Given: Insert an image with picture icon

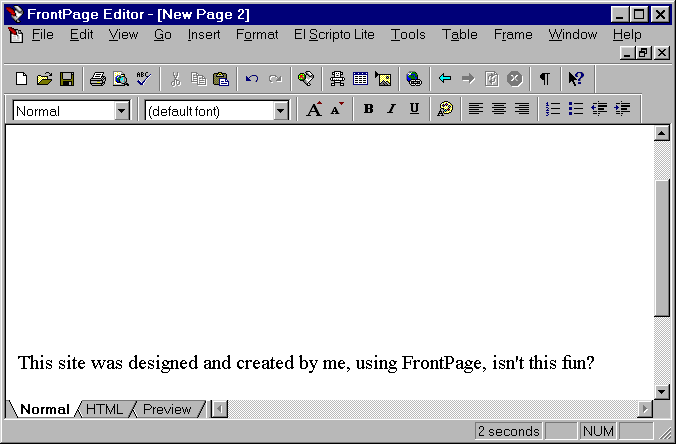Looking at the screenshot, I should [383, 79].
